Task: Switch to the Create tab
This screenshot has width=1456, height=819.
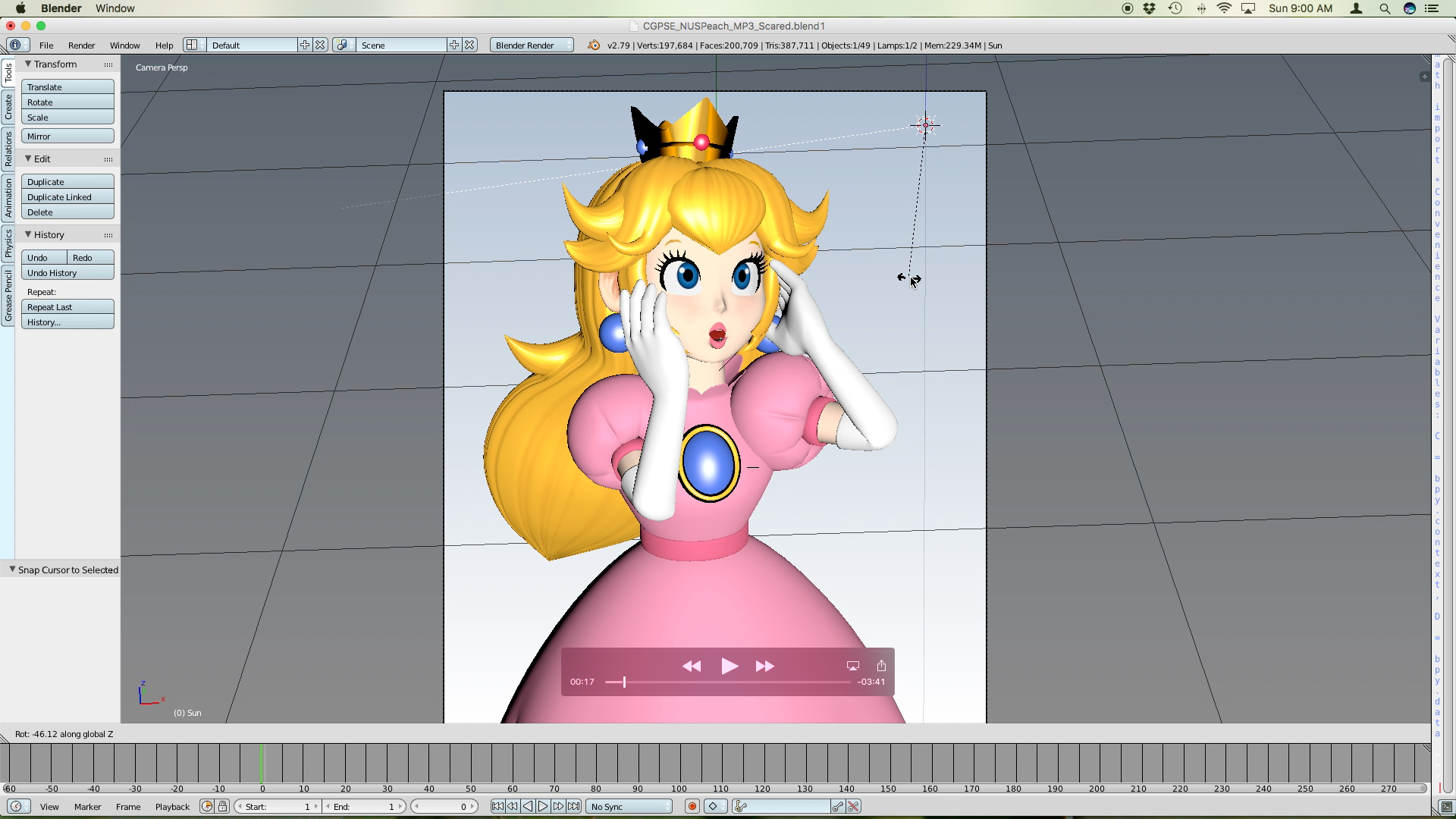Action: [8, 106]
